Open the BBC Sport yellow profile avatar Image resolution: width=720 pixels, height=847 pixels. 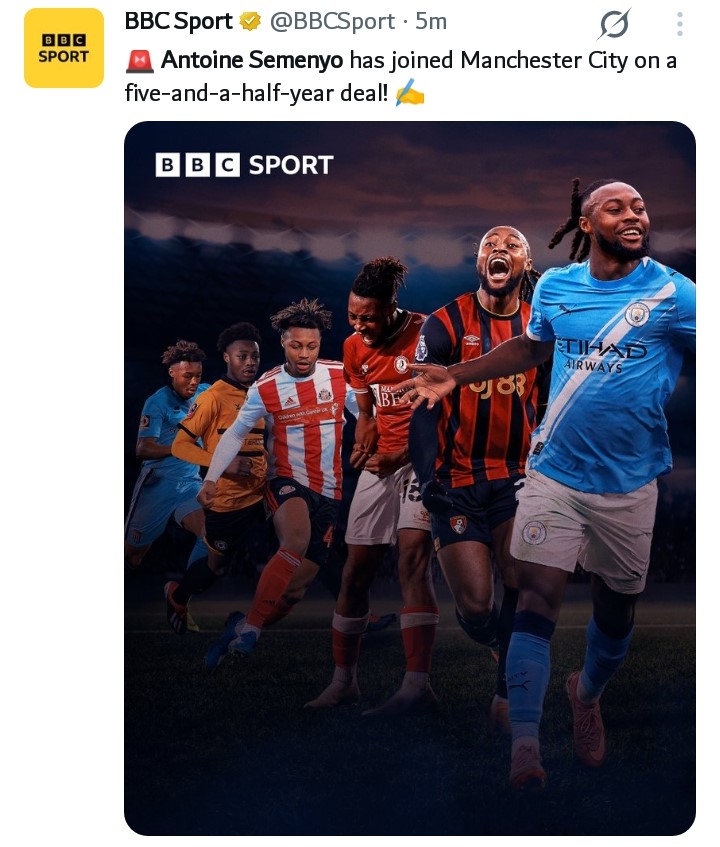[64, 48]
